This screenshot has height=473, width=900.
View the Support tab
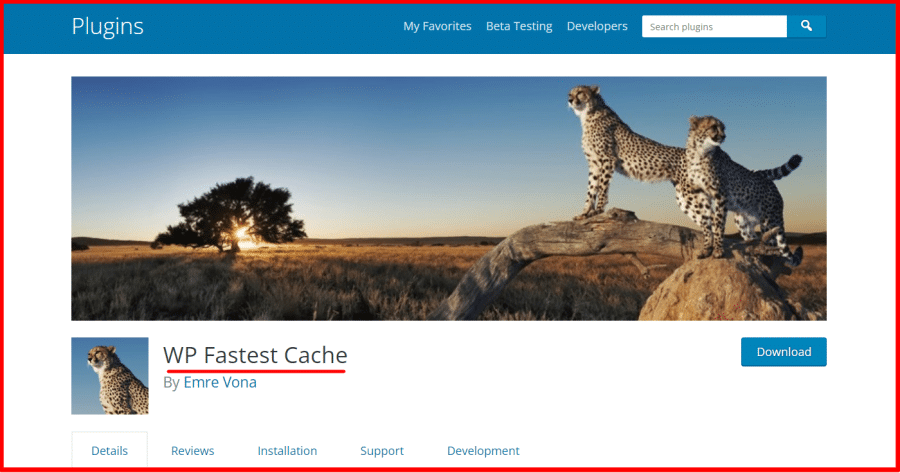(382, 451)
